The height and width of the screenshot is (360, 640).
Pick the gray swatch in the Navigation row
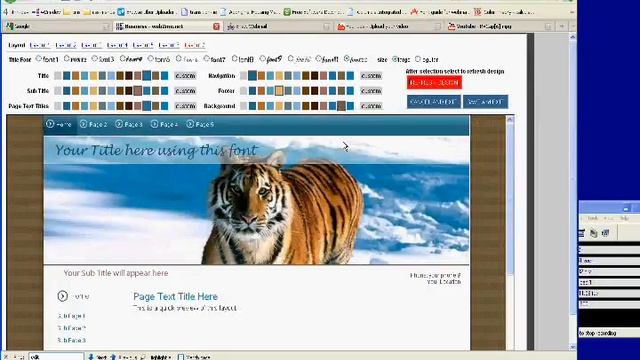click(243, 76)
